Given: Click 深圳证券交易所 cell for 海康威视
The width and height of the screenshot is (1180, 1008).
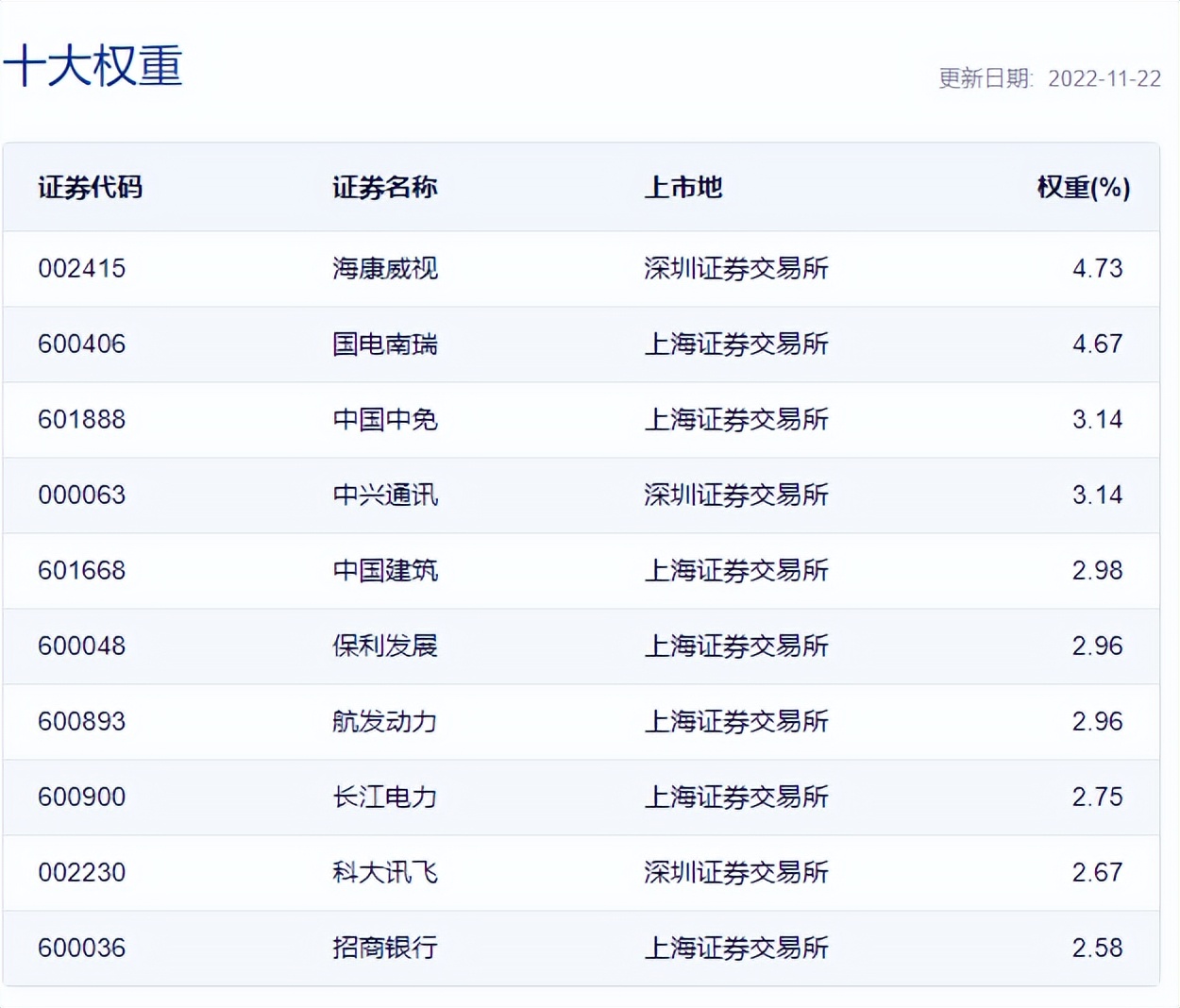Looking at the screenshot, I should [x=736, y=269].
